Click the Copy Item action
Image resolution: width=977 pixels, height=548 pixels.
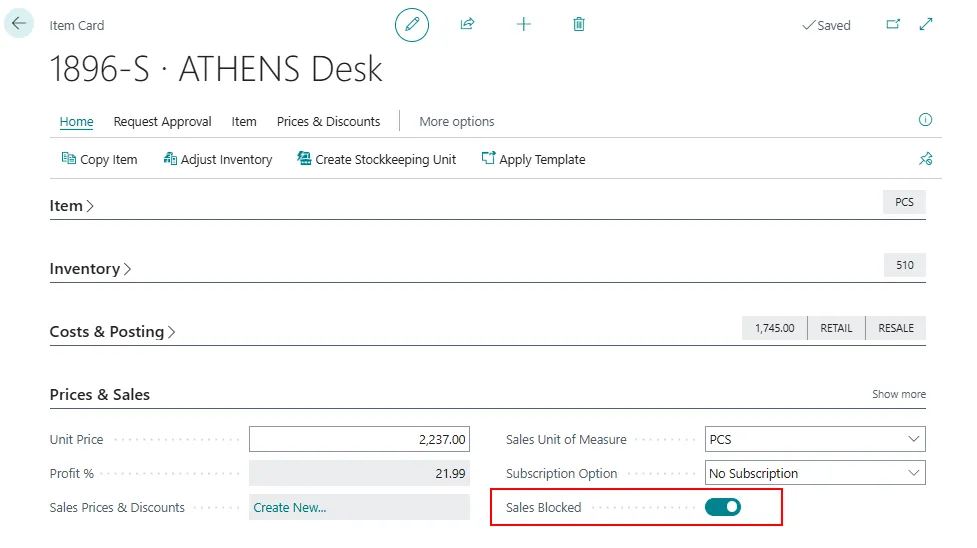99,160
